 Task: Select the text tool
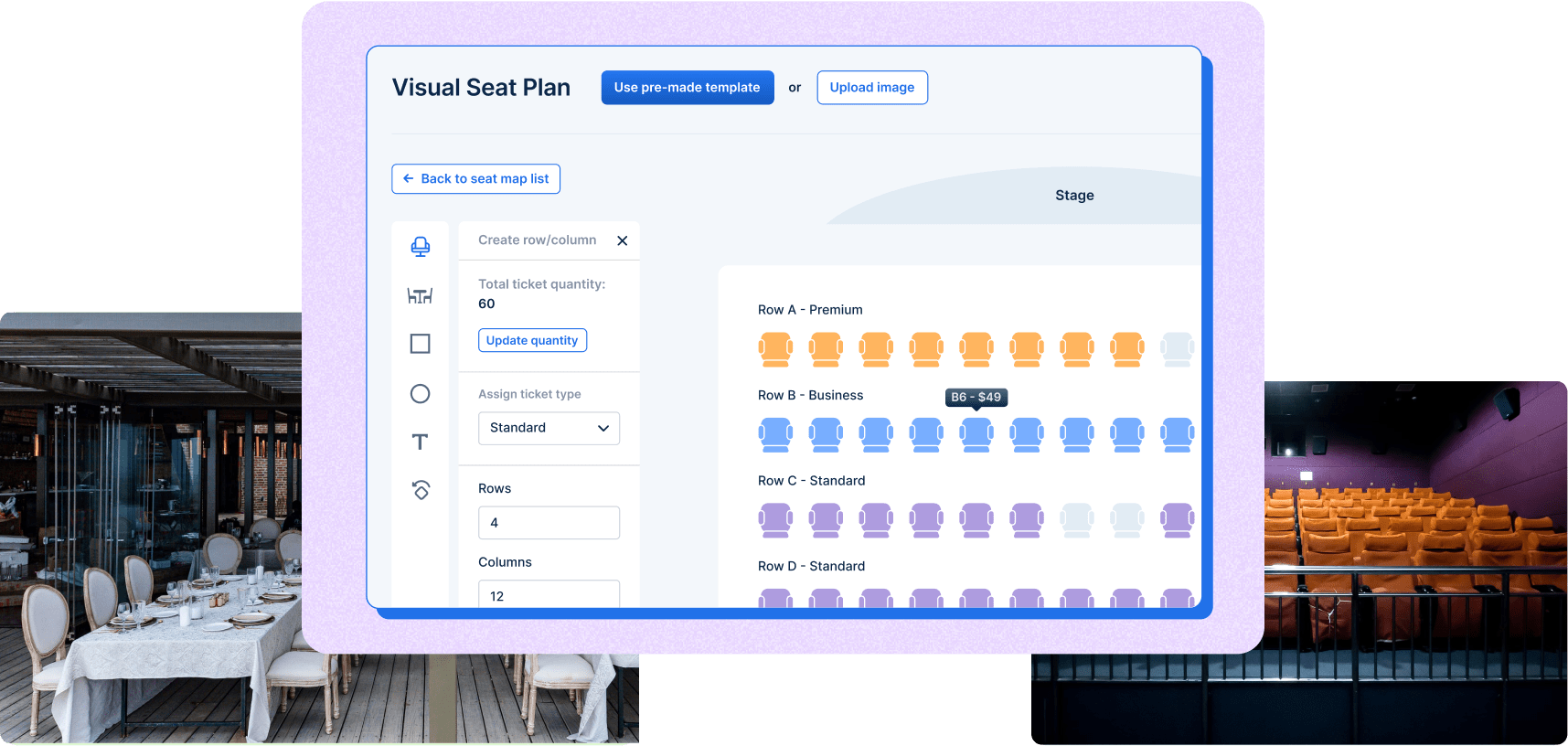[420, 442]
